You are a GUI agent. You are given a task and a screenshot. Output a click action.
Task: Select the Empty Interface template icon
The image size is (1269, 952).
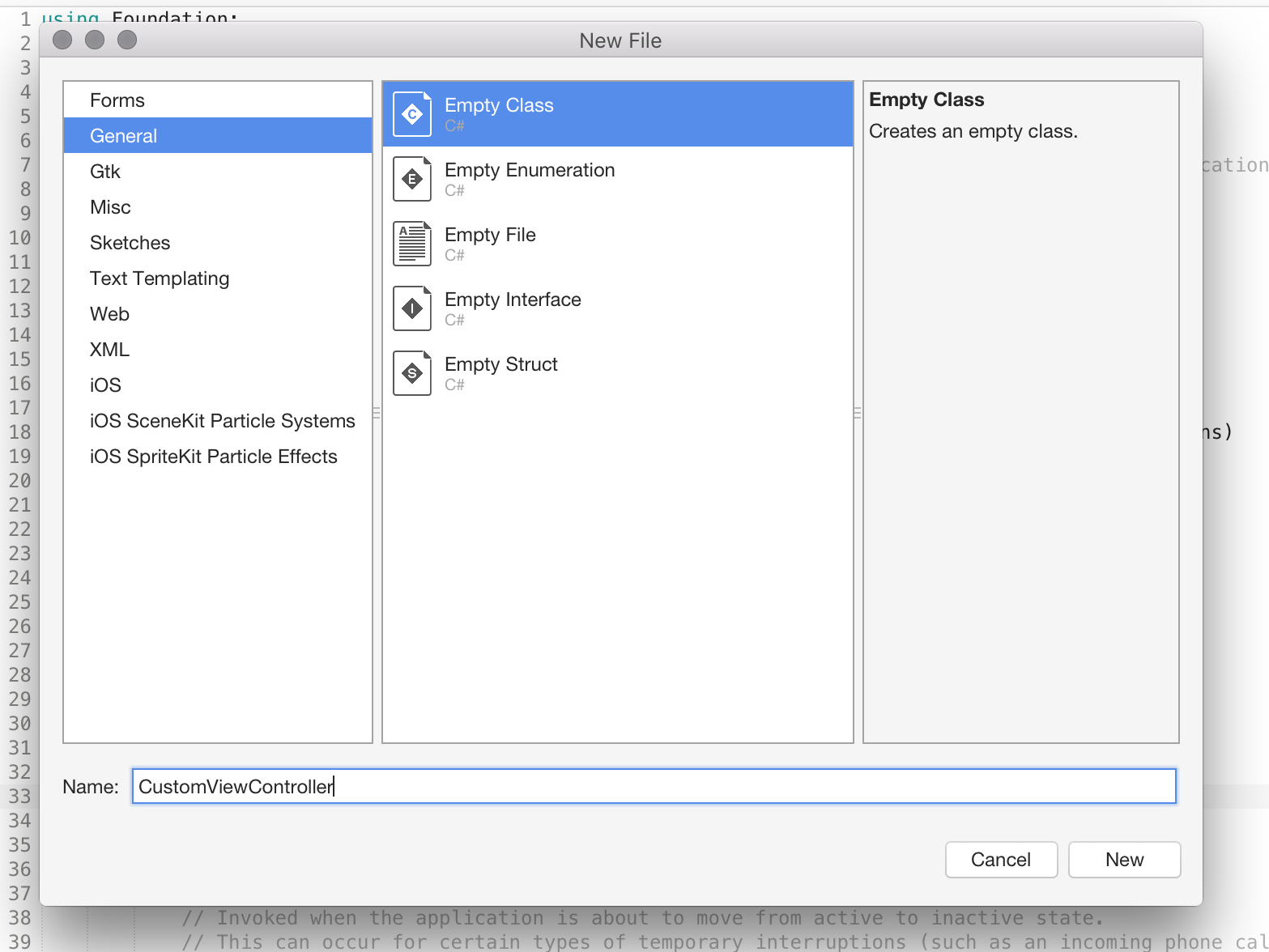[412, 308]
